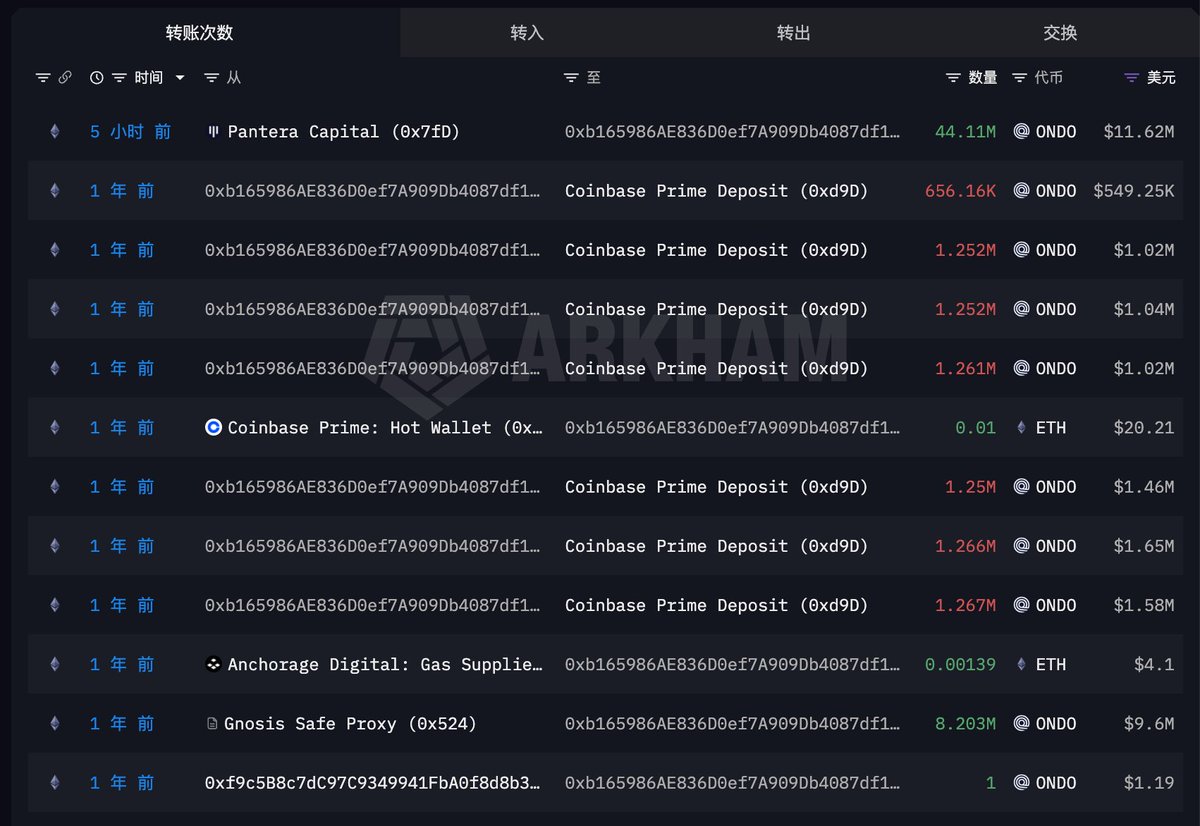Open the Anchorage Digital: Gas Supplier link
Screen dimensions: 1200x826
tap(385, 664)
